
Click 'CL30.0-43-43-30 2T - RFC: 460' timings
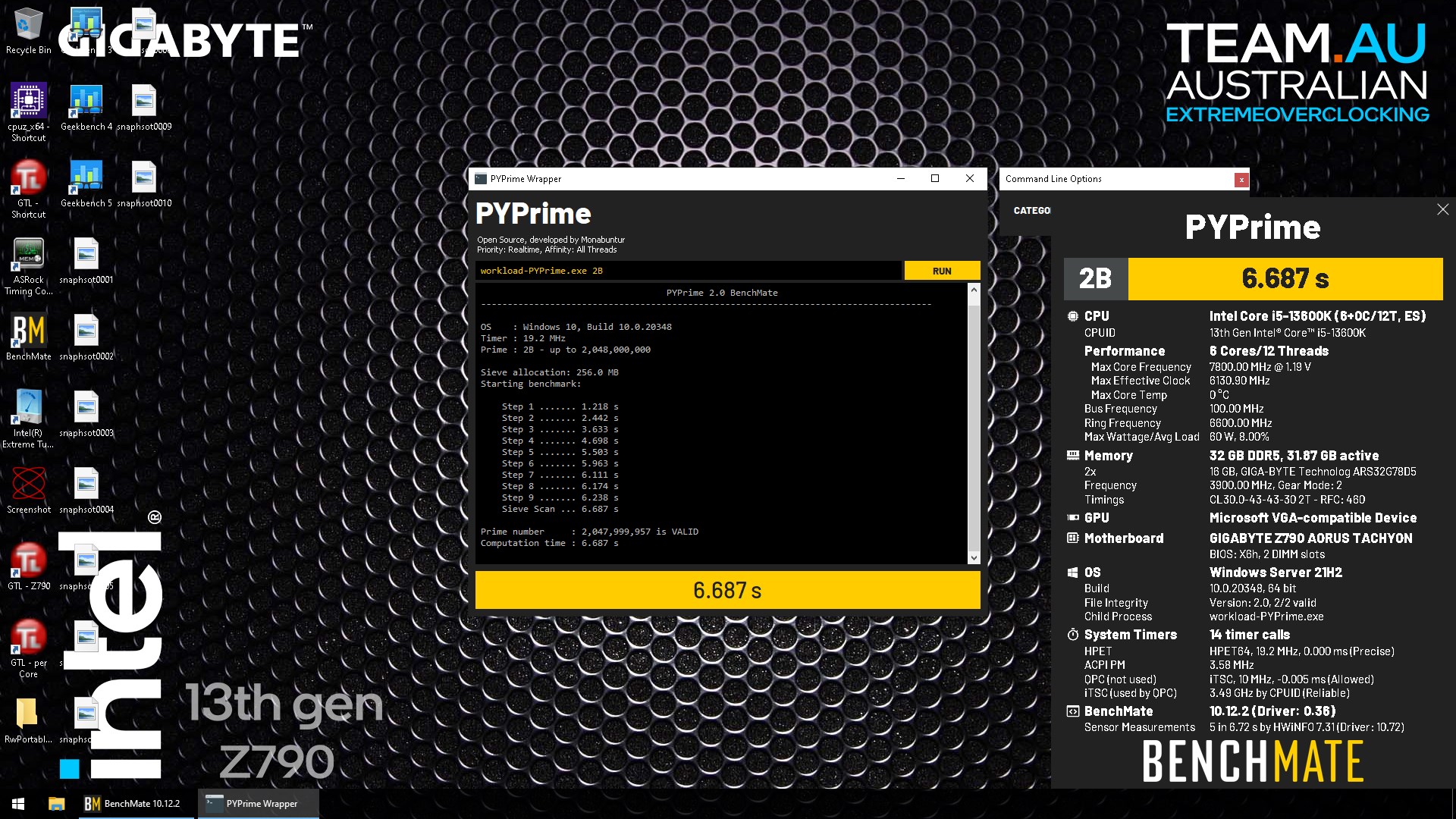point(1287,500)
